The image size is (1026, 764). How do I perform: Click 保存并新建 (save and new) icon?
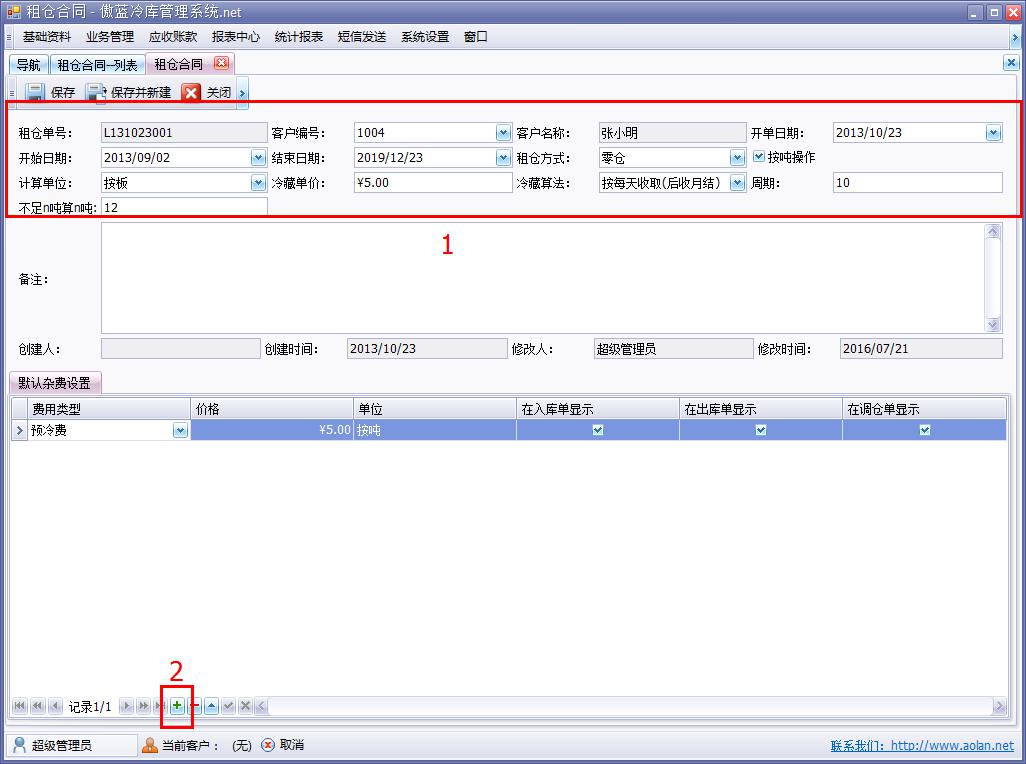(x=96, y=92)
